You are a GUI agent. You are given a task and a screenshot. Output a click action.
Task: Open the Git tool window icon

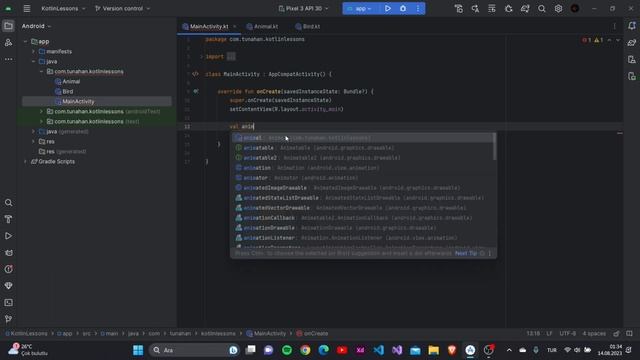pos(8,319)
